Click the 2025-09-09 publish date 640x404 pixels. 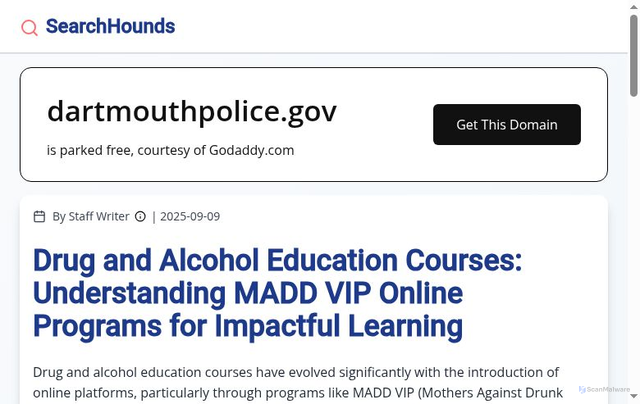[x=190, y=216]
